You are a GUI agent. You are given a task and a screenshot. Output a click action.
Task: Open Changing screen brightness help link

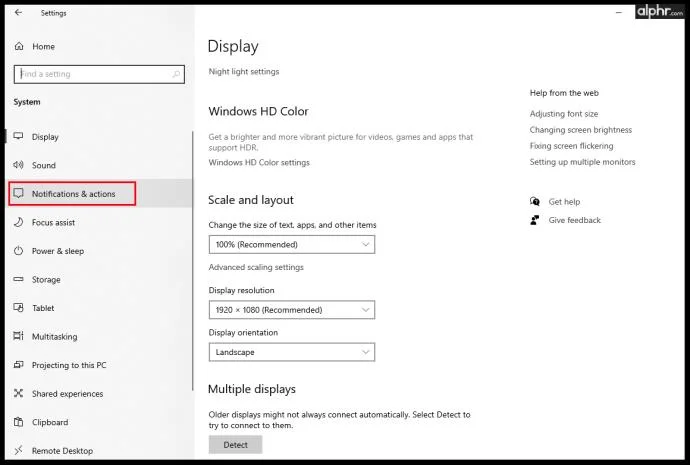581,130
